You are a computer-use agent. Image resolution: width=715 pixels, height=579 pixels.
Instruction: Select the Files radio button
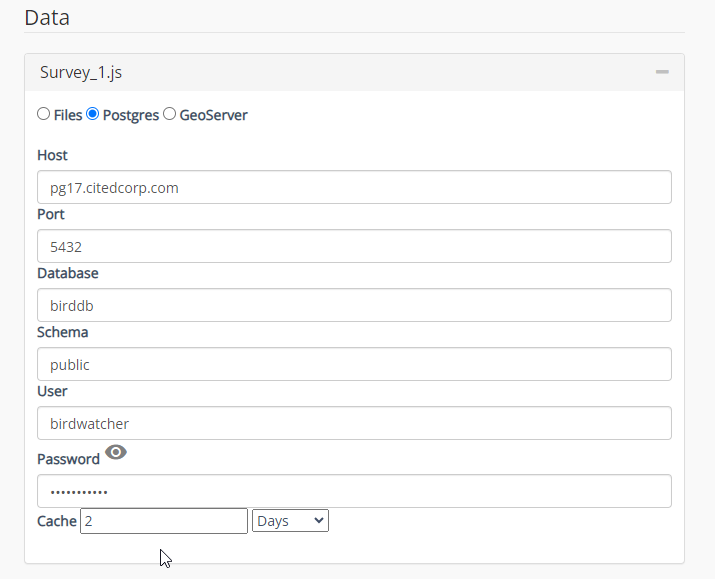pyautogui.click(x=44, y=114)
